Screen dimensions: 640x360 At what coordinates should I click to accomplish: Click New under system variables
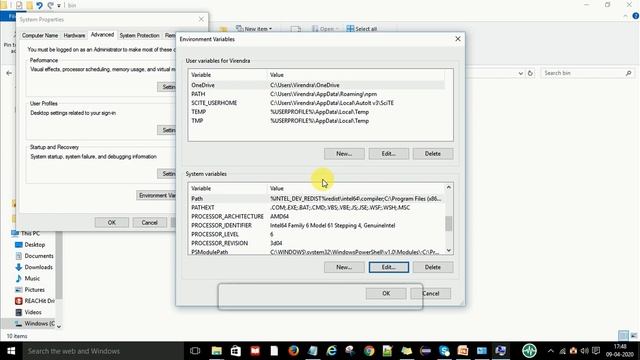(x=344, y=267)
